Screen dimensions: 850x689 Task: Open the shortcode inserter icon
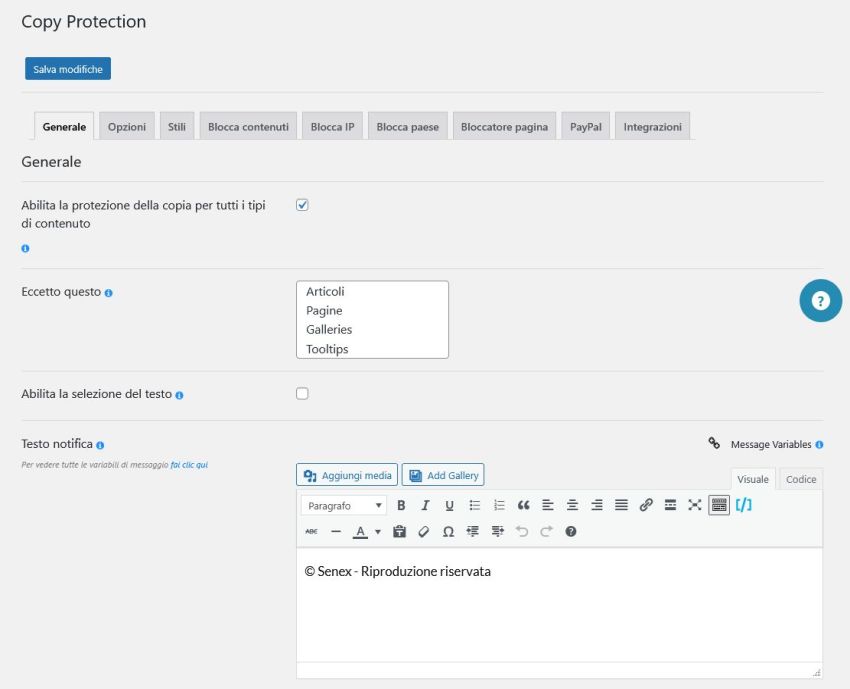click(x=744, y=505)
